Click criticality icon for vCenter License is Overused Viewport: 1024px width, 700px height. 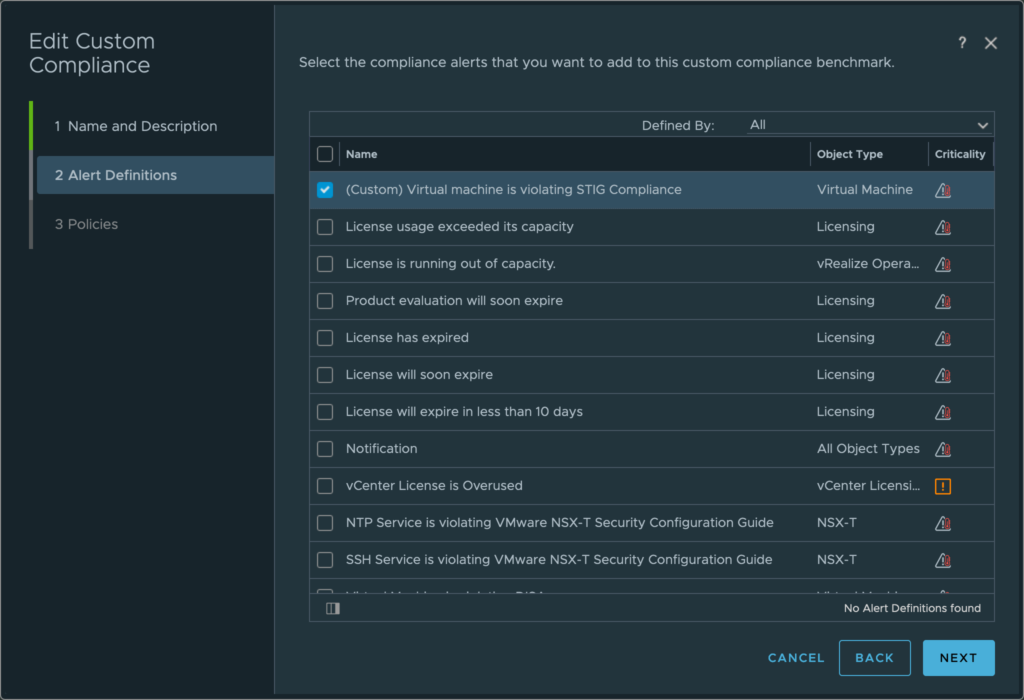943,486
